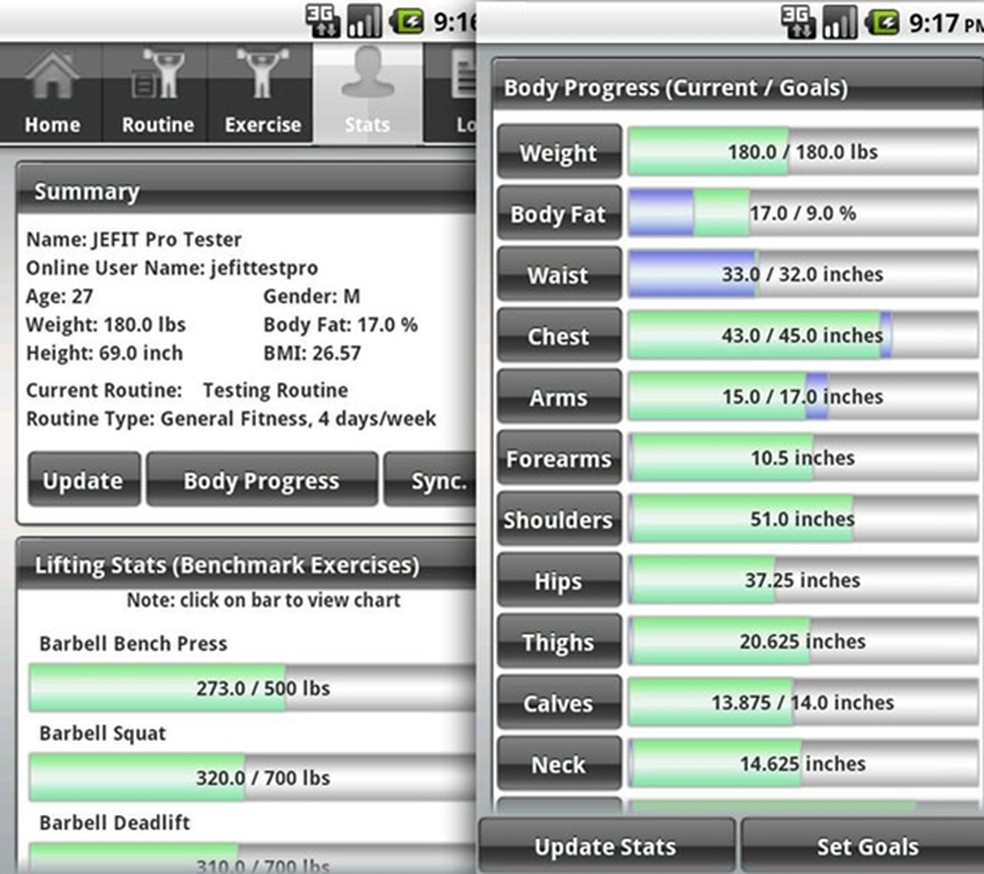Tap the Sync button
This screenshot has width=984, height=874.
(x=430, y=479)
